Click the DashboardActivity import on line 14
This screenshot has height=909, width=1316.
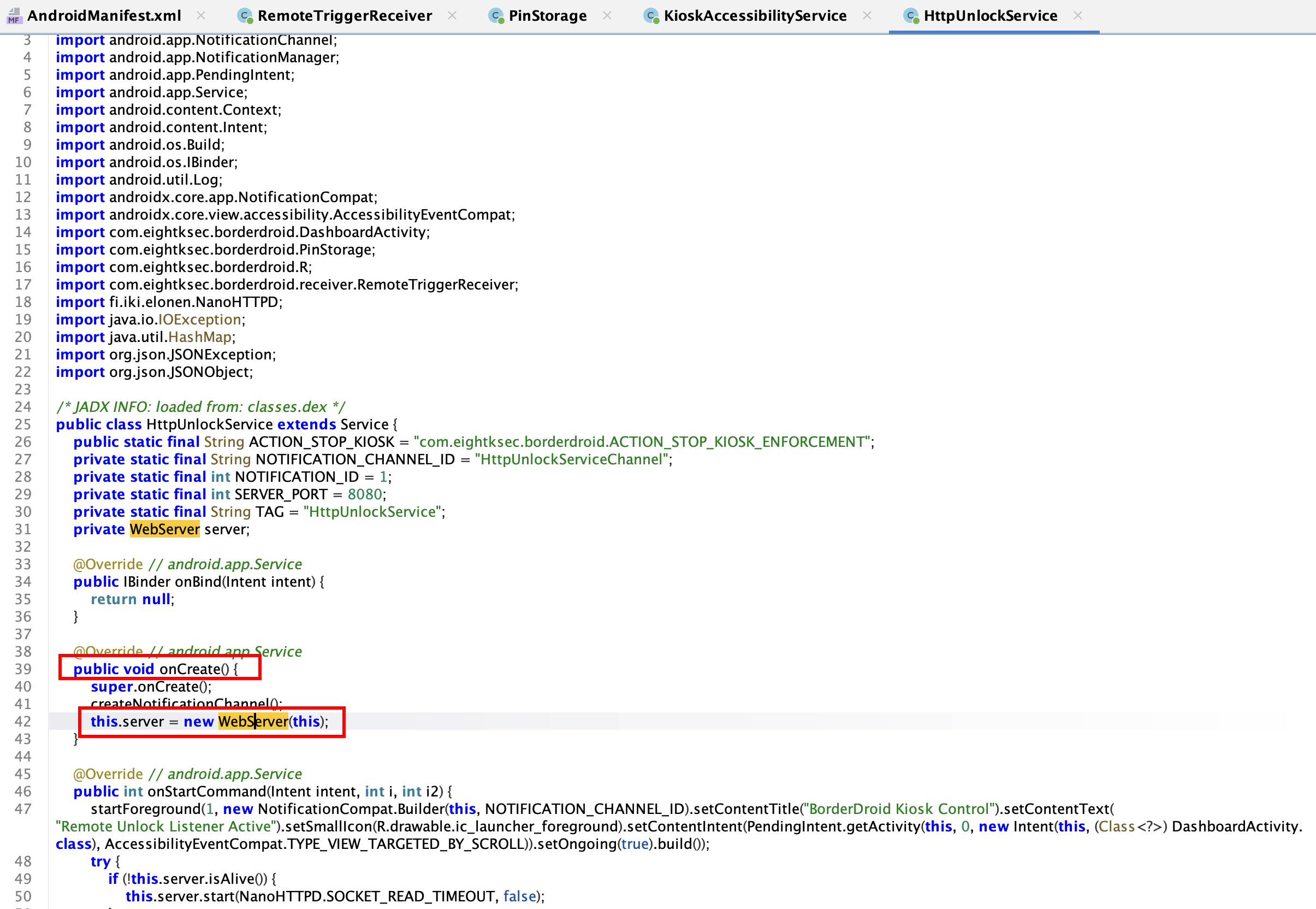(x=242, y=232)
